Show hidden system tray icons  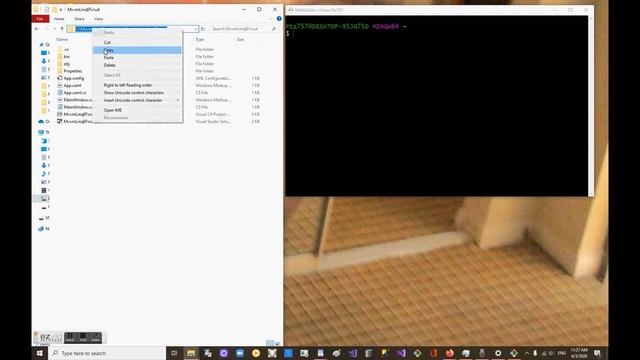coord(527,353)
